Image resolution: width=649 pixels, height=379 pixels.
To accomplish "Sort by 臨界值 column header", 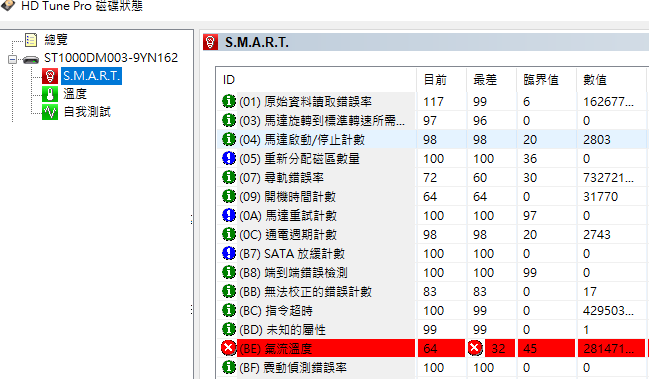I will point(541,79).
